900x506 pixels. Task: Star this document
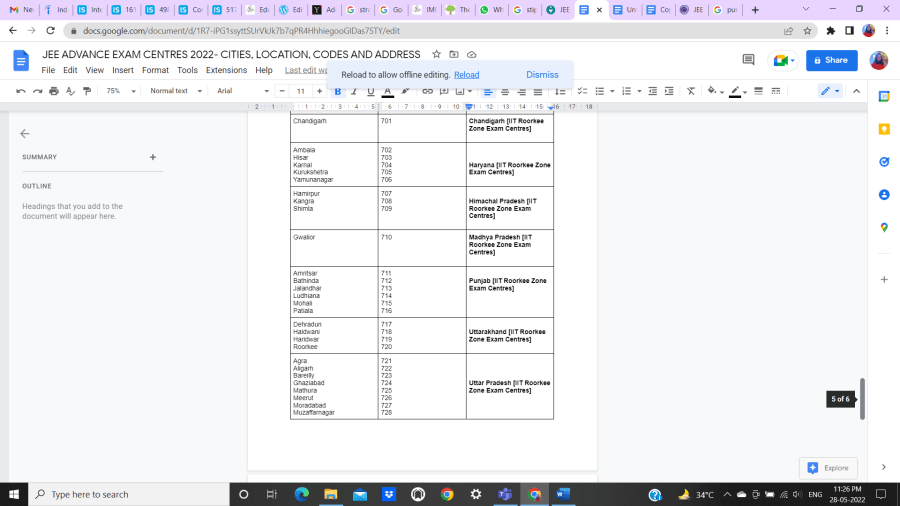[437, 53]
